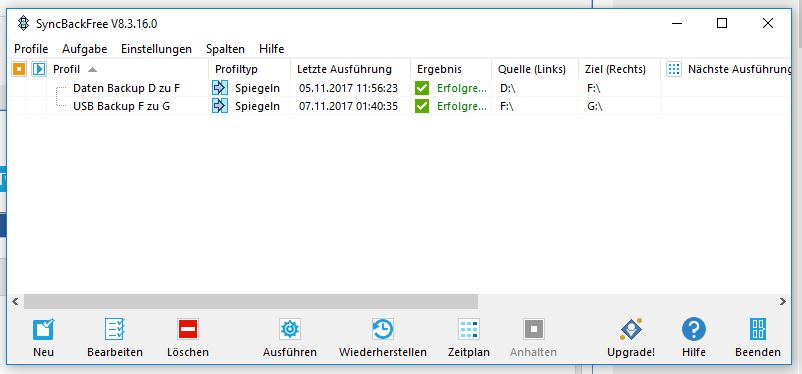Image resolution: width=802 pixels, height=374 pixels.
Task: Sort by the Profil column header
Action: 66,69
